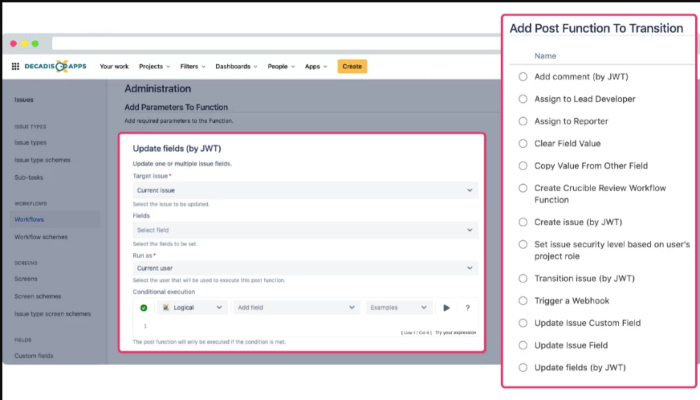Open Sub-tasks in the sidebar
This screenshot has height=400, width=700.
[29, 177]
